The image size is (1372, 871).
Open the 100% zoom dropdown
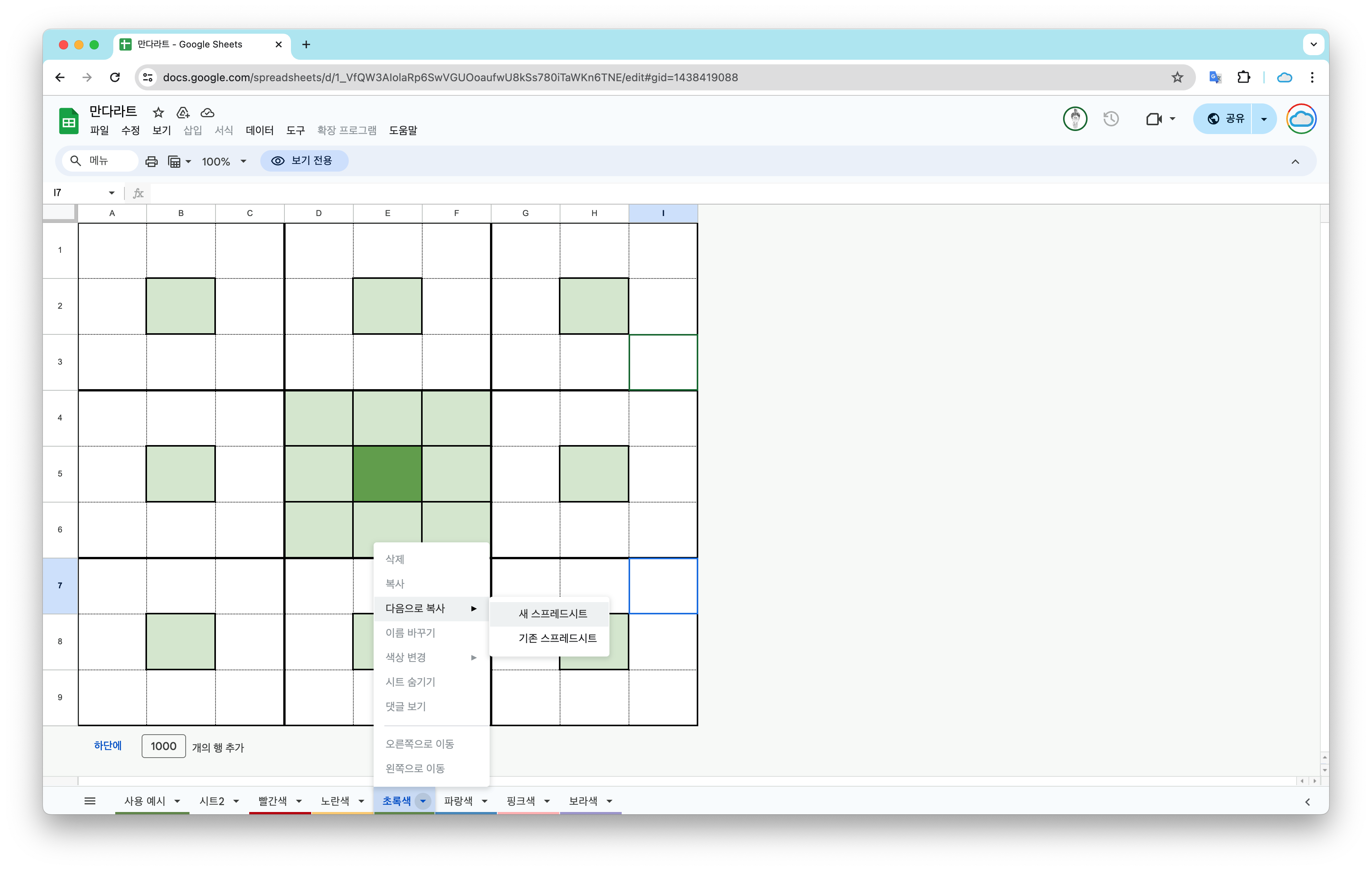click(x=224, y=161)
